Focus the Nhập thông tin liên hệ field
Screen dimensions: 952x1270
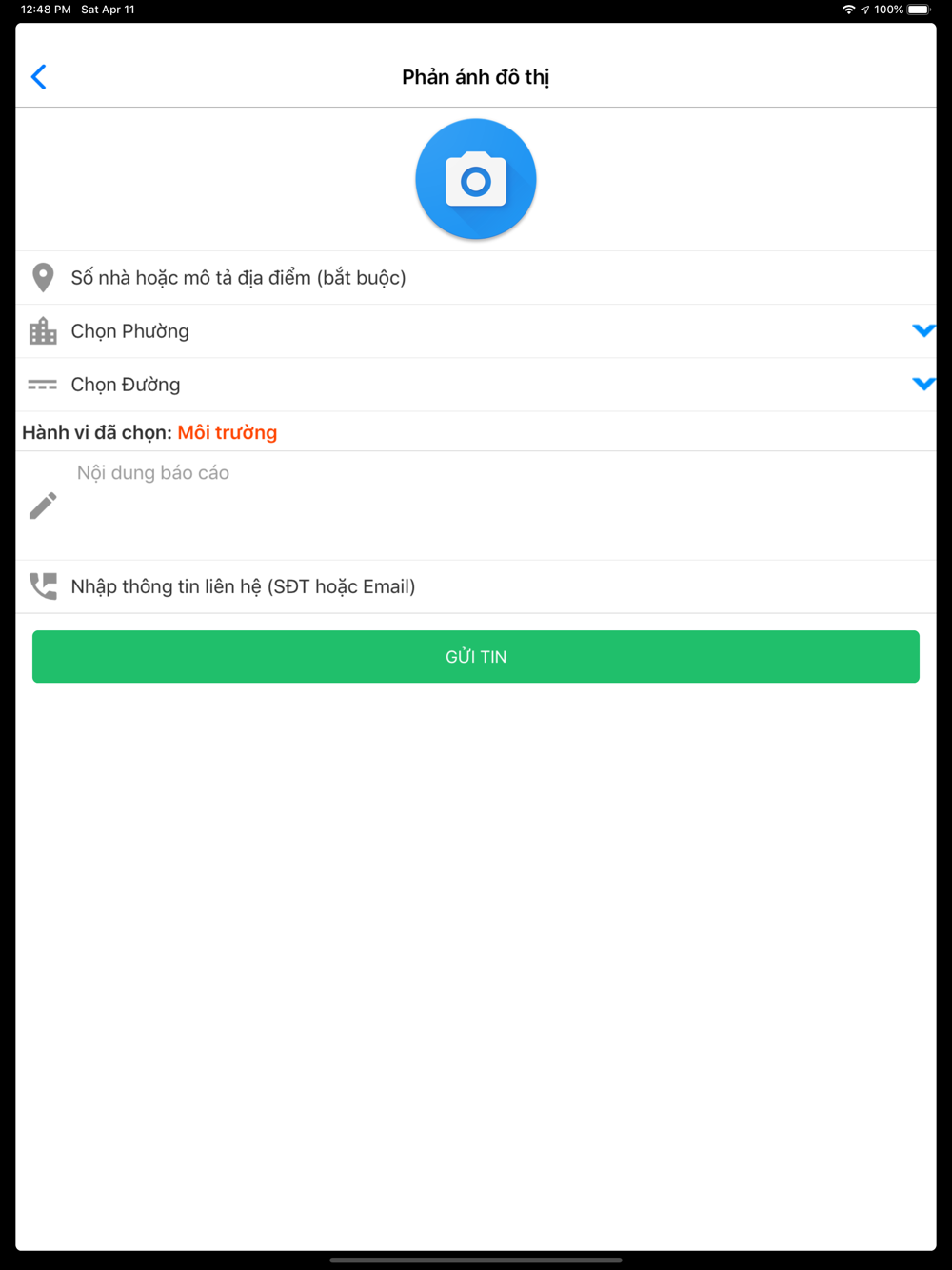pos(476,586)
